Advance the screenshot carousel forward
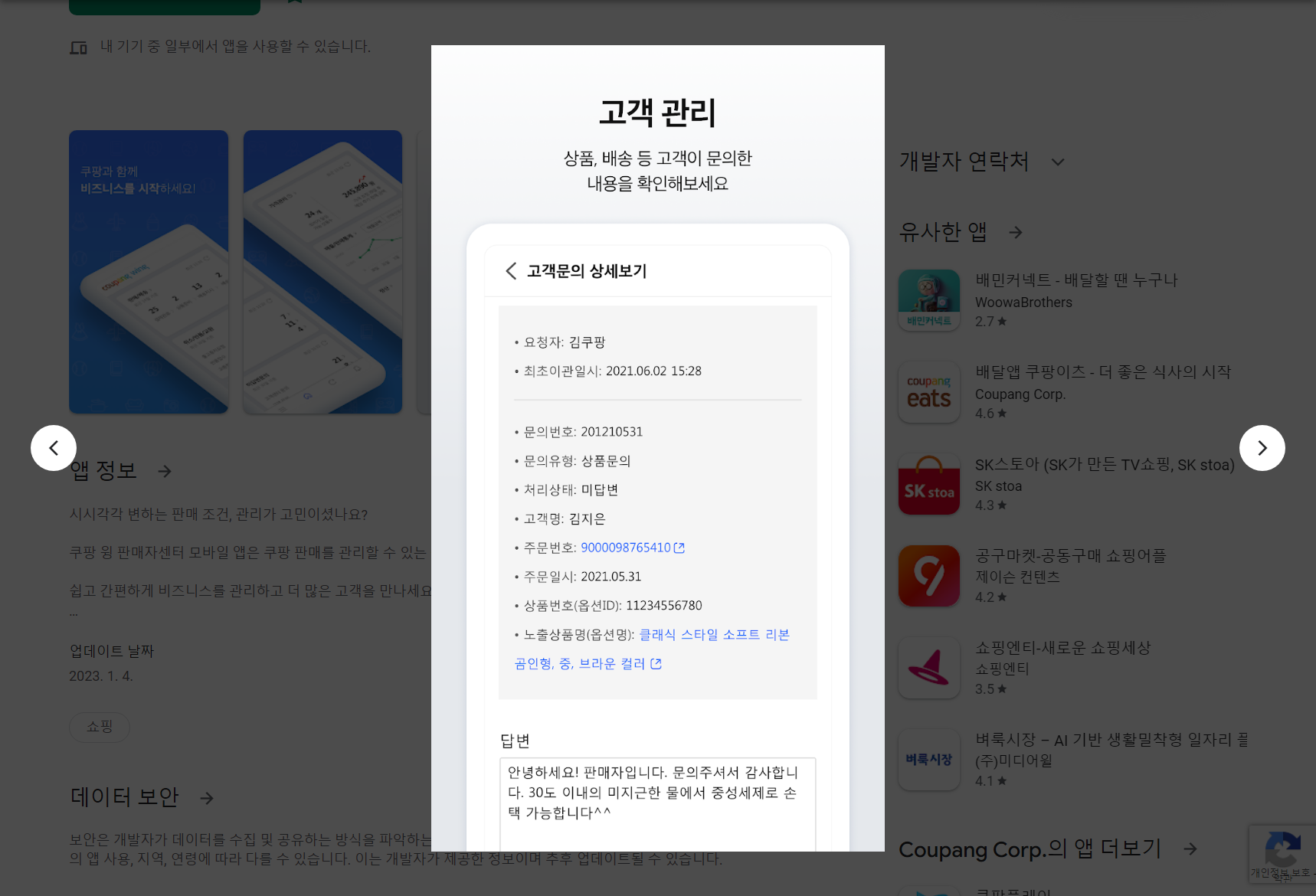This screenshot has height=896, width=1316. point(1262,448)
